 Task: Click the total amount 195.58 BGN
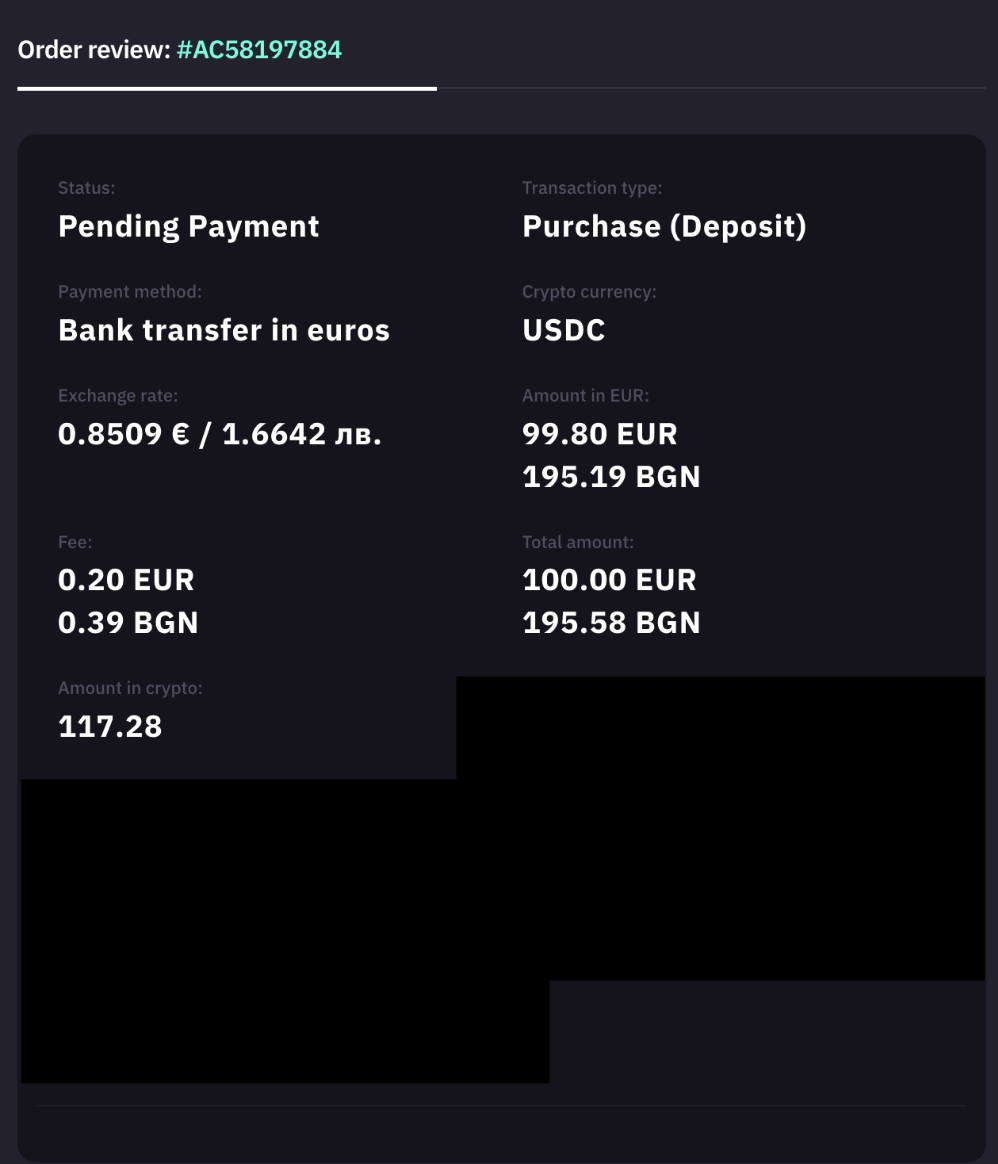click(x=611, y=623)
